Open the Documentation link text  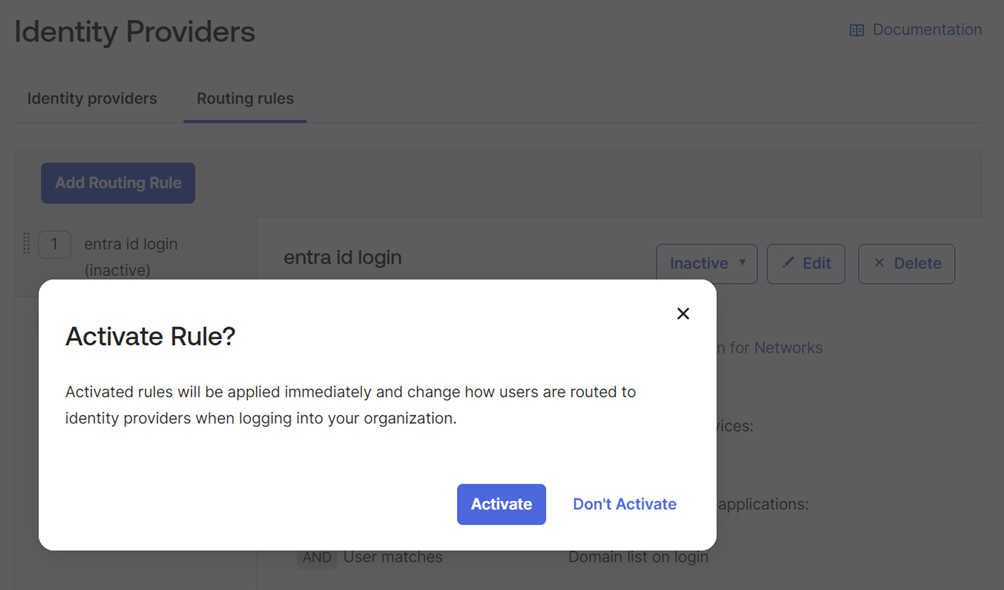(927, 30)
